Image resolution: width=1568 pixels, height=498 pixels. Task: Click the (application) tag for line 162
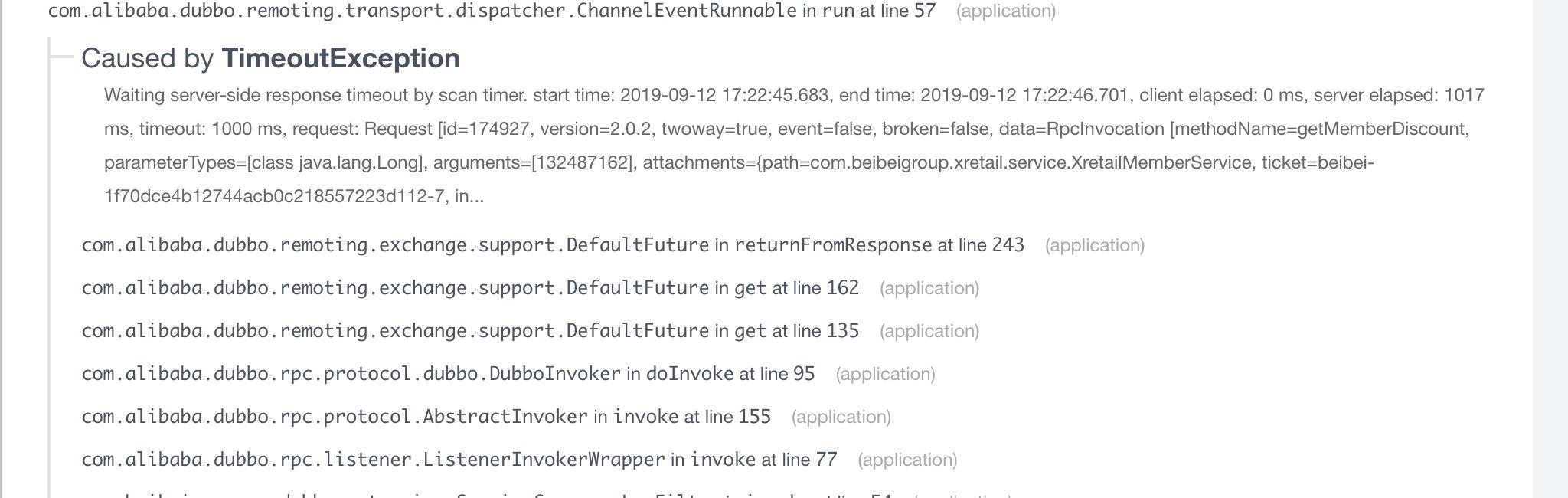coord(929,288)
